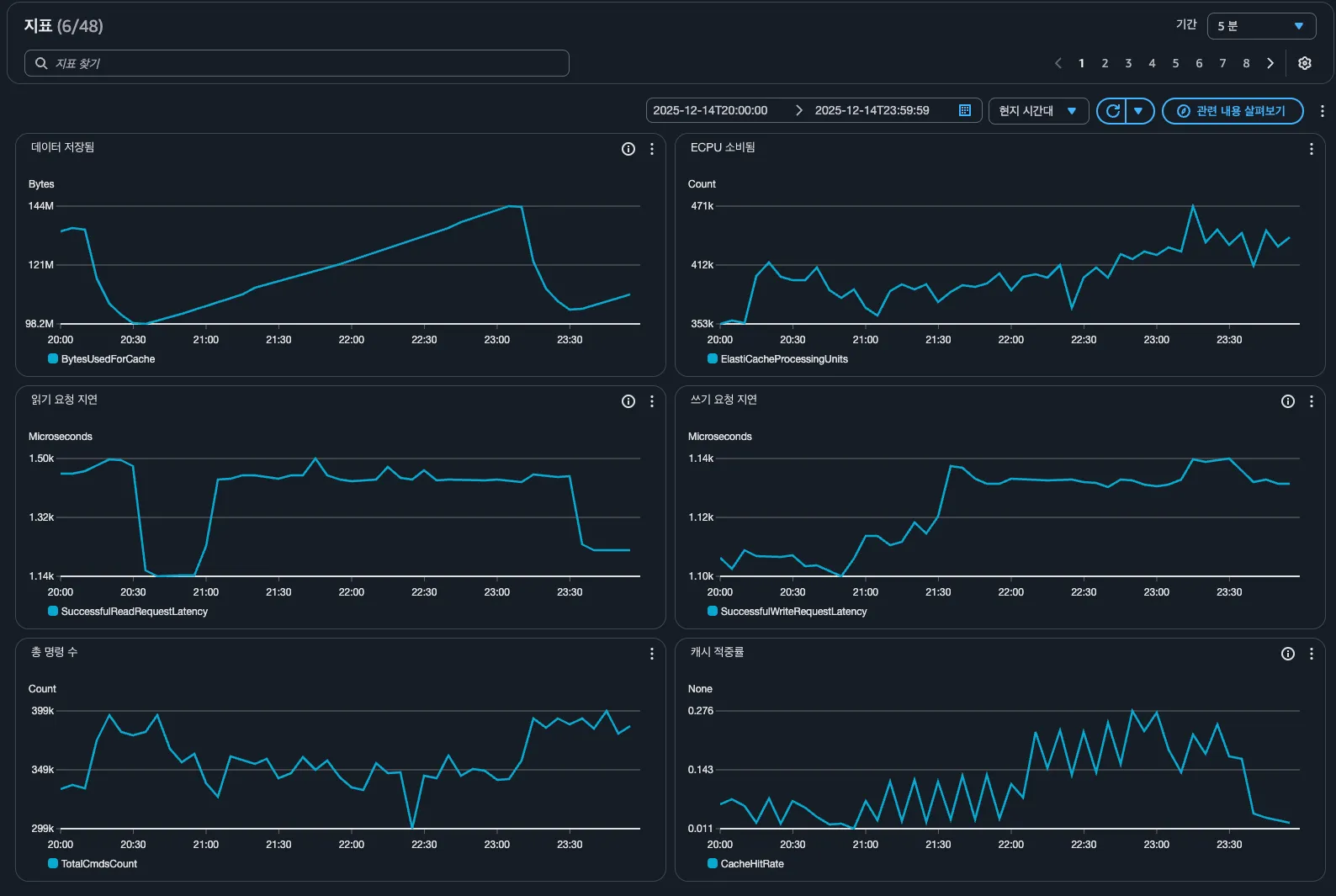Image resolution: width=1336 pixels, height=896 pixels.
Task: Expand the refresh options dropdown arrow
Action: [x=1139, y=111]
